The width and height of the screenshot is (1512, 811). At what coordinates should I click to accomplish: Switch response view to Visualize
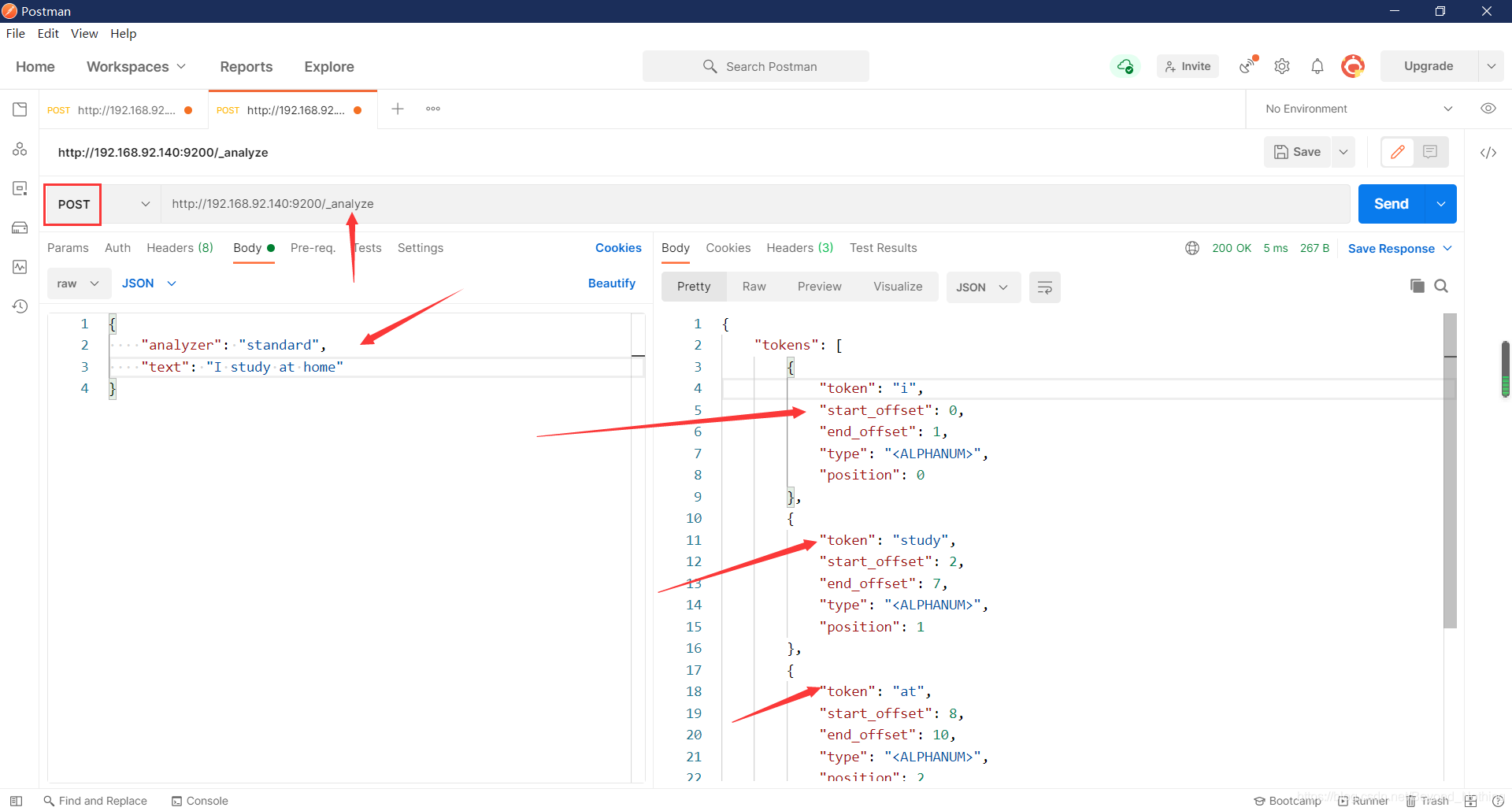pyautogui.click(x=898, y=287)
